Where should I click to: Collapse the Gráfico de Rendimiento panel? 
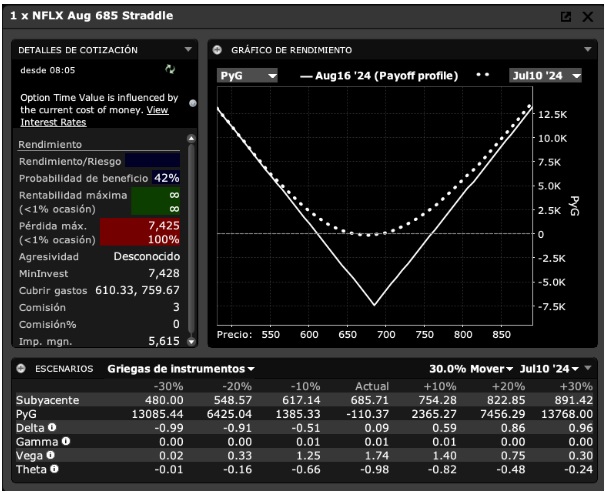click(x=216, y=49)
